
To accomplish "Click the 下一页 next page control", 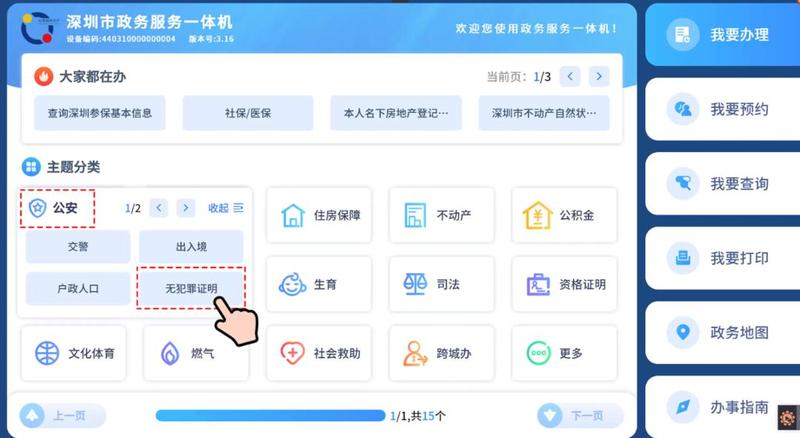I will click(x=580, y=416).
